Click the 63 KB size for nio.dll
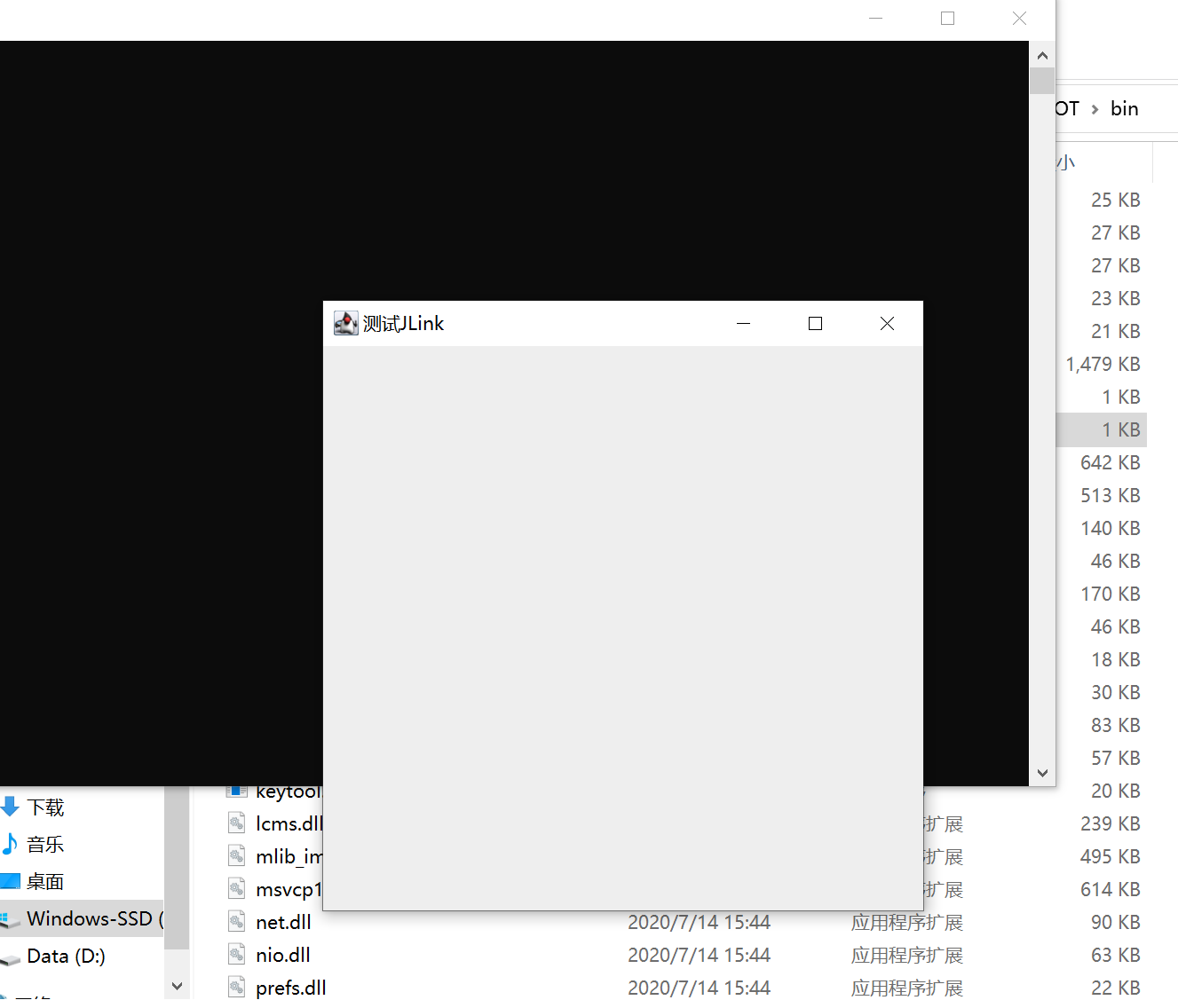 tap(1116, 955)
